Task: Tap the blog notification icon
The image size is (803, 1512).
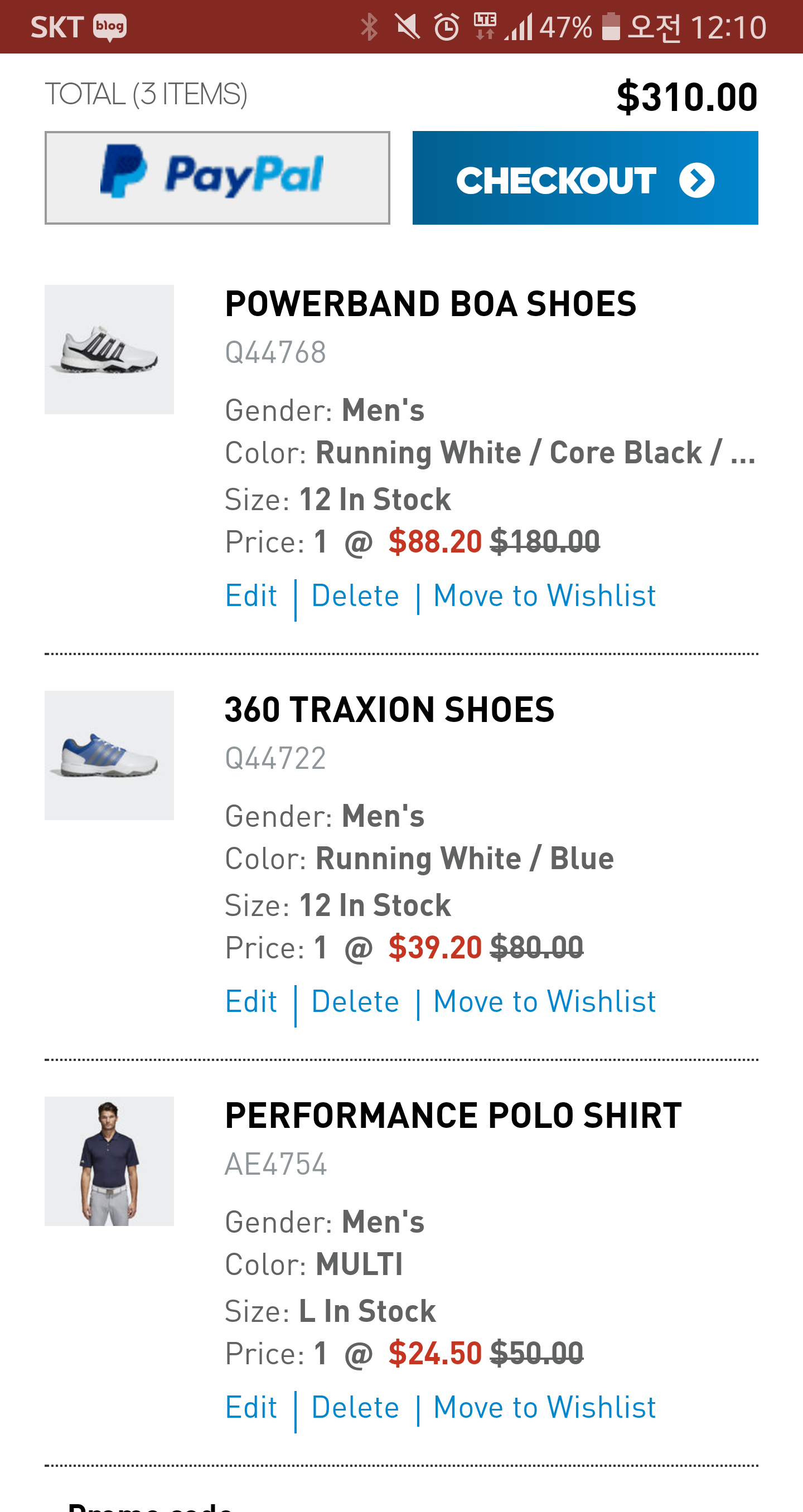Action: [110, 27]
